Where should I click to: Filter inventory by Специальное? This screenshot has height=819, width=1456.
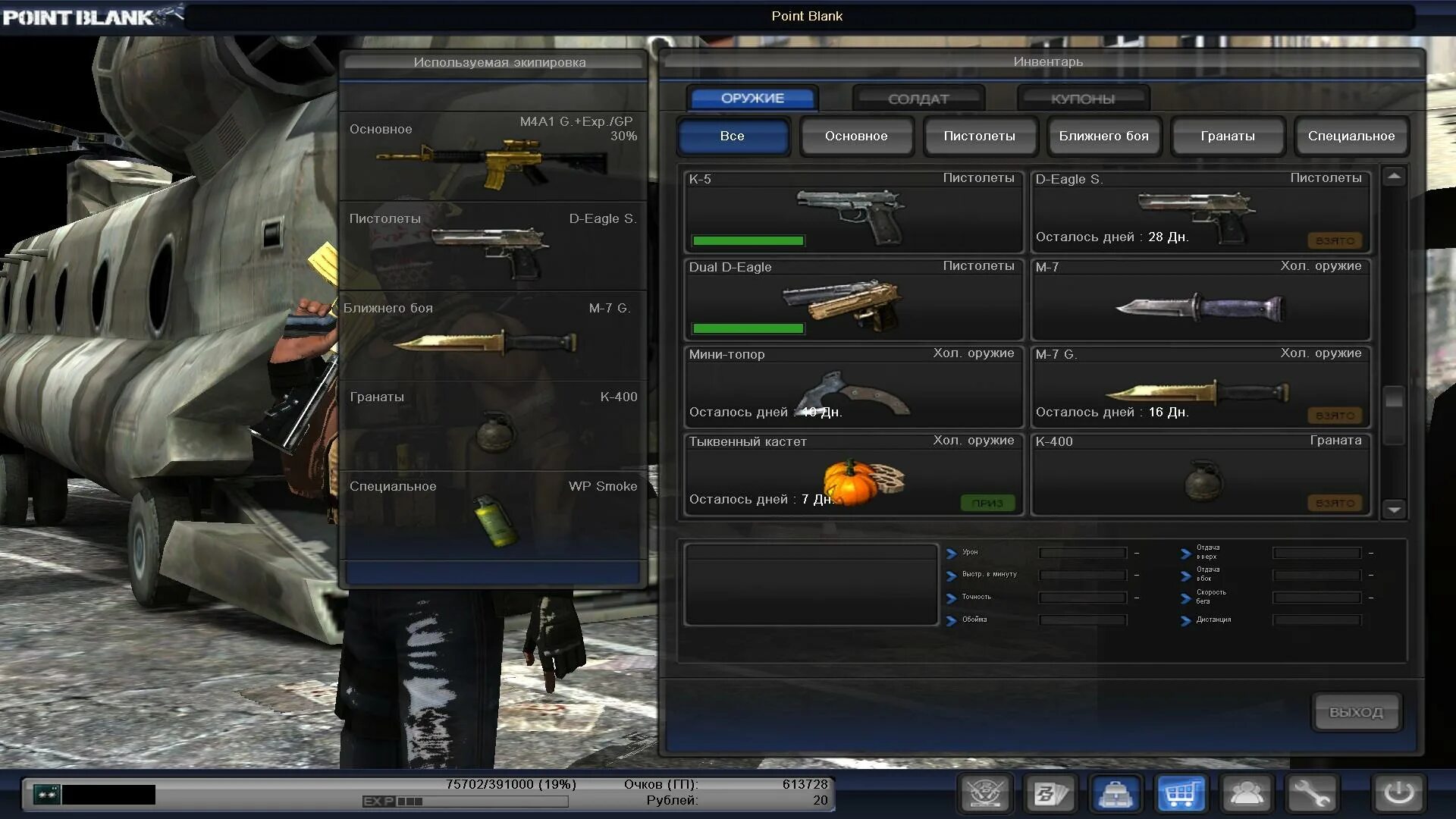(1351, 136)
